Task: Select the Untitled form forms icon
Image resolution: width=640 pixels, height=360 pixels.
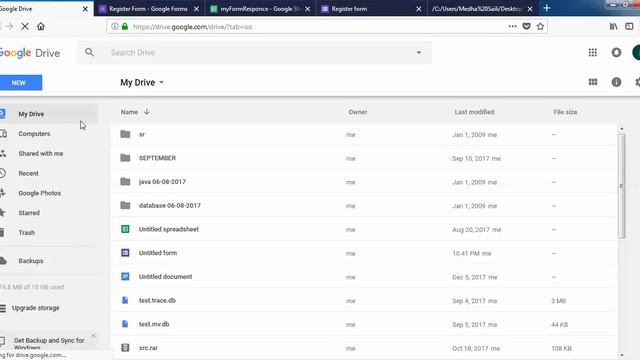Action: coord(125,253)
